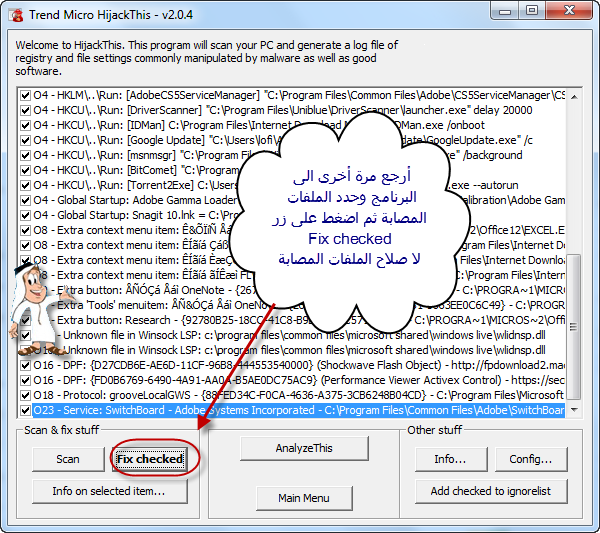The width and height of the screenshot is (600, 533).
Task: Click the HijackThis title bar icon
Action: pos(16,15)
